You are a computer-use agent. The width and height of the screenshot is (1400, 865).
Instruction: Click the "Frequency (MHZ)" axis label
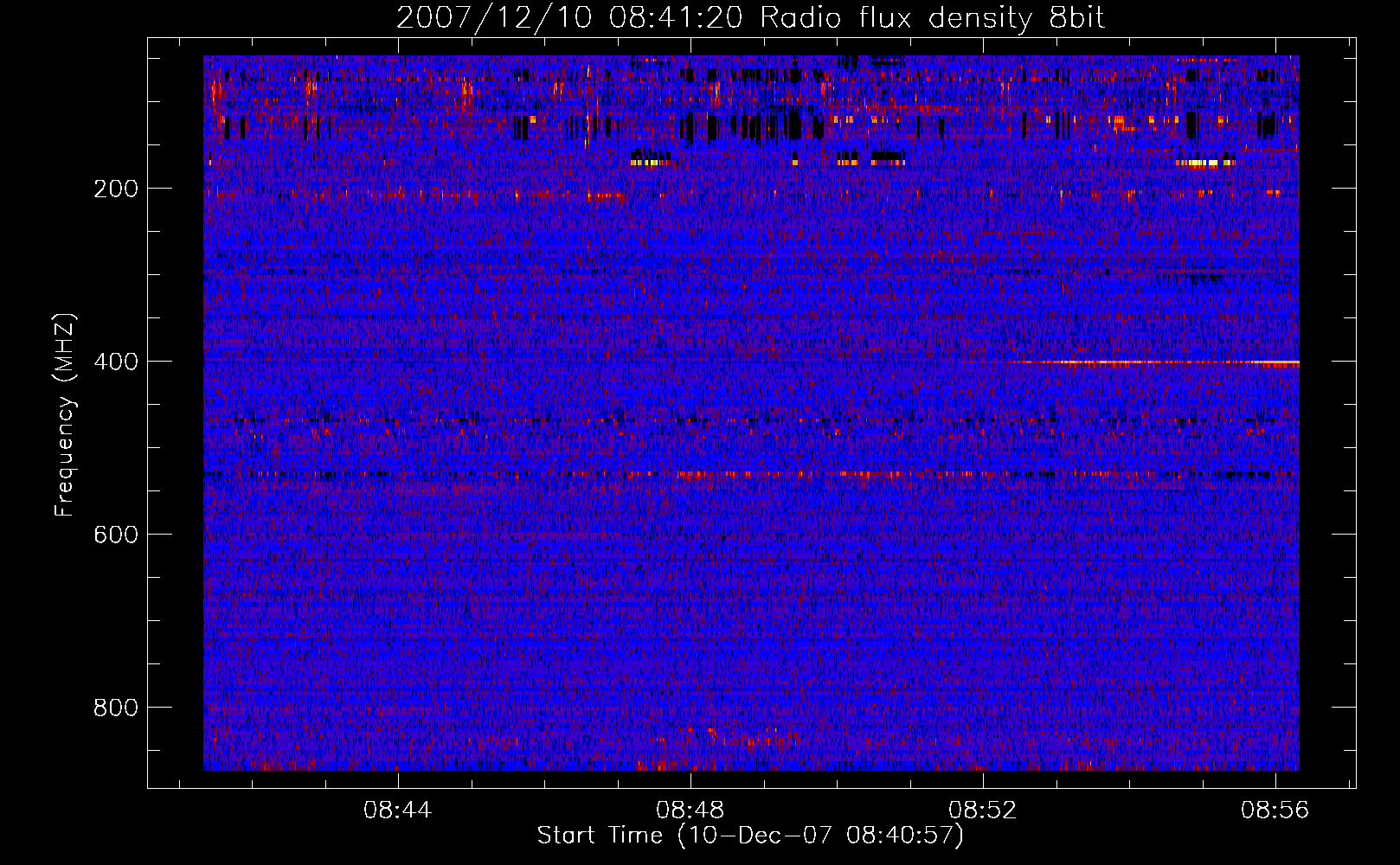click(64, 415)
